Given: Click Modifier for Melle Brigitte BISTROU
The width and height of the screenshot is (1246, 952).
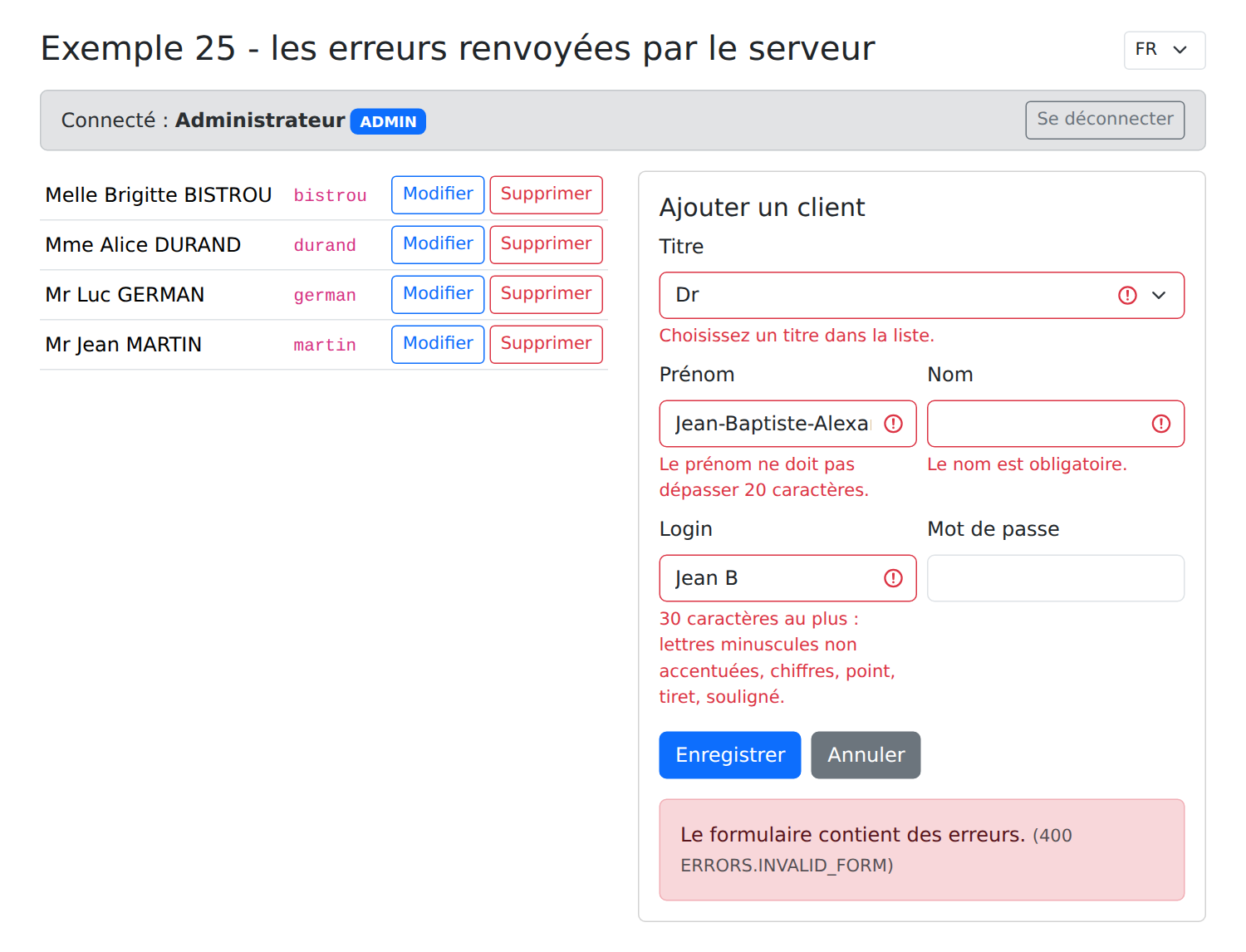Looking at the screenshot, I should point(438,194).
